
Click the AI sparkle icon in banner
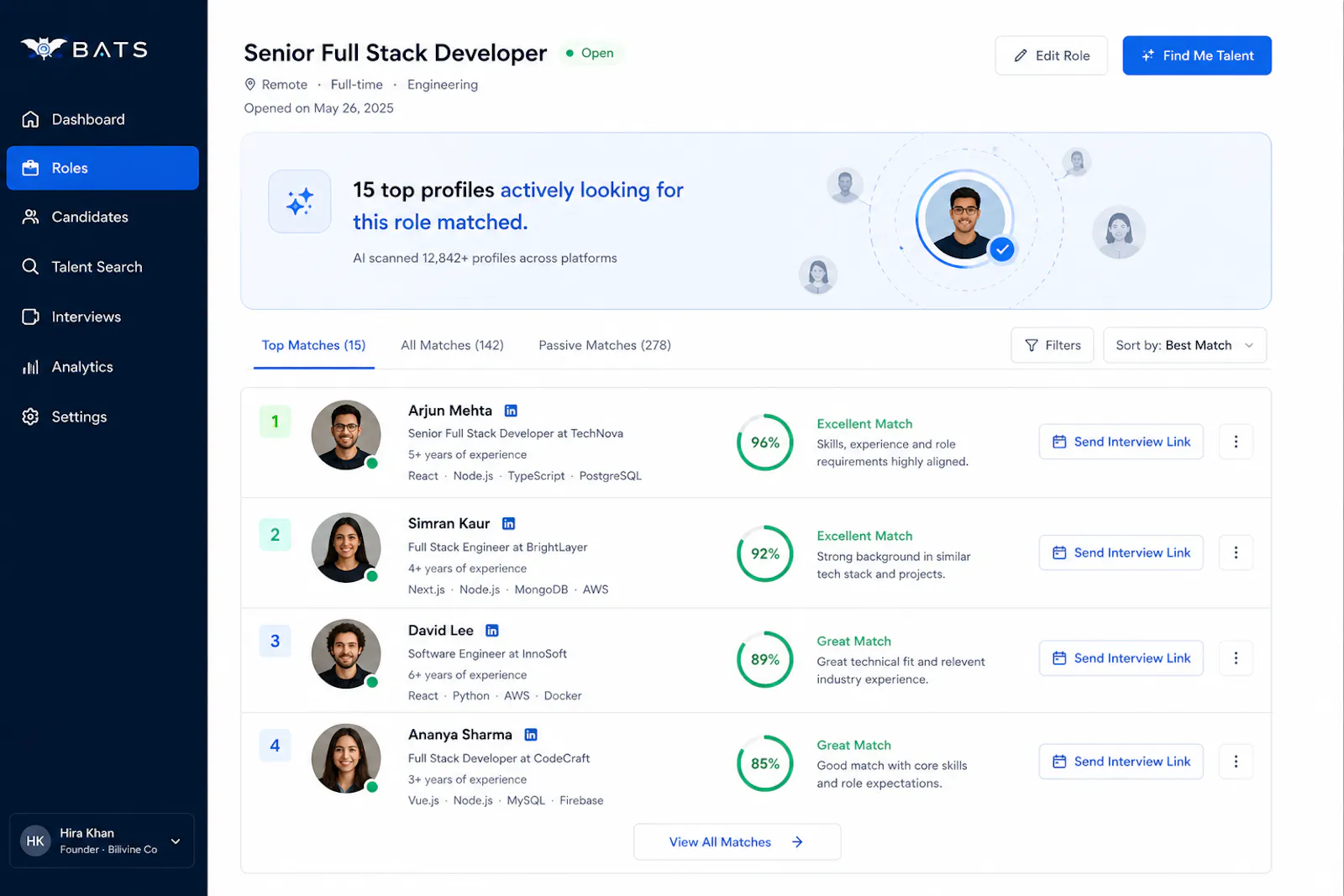click(300, 202)
